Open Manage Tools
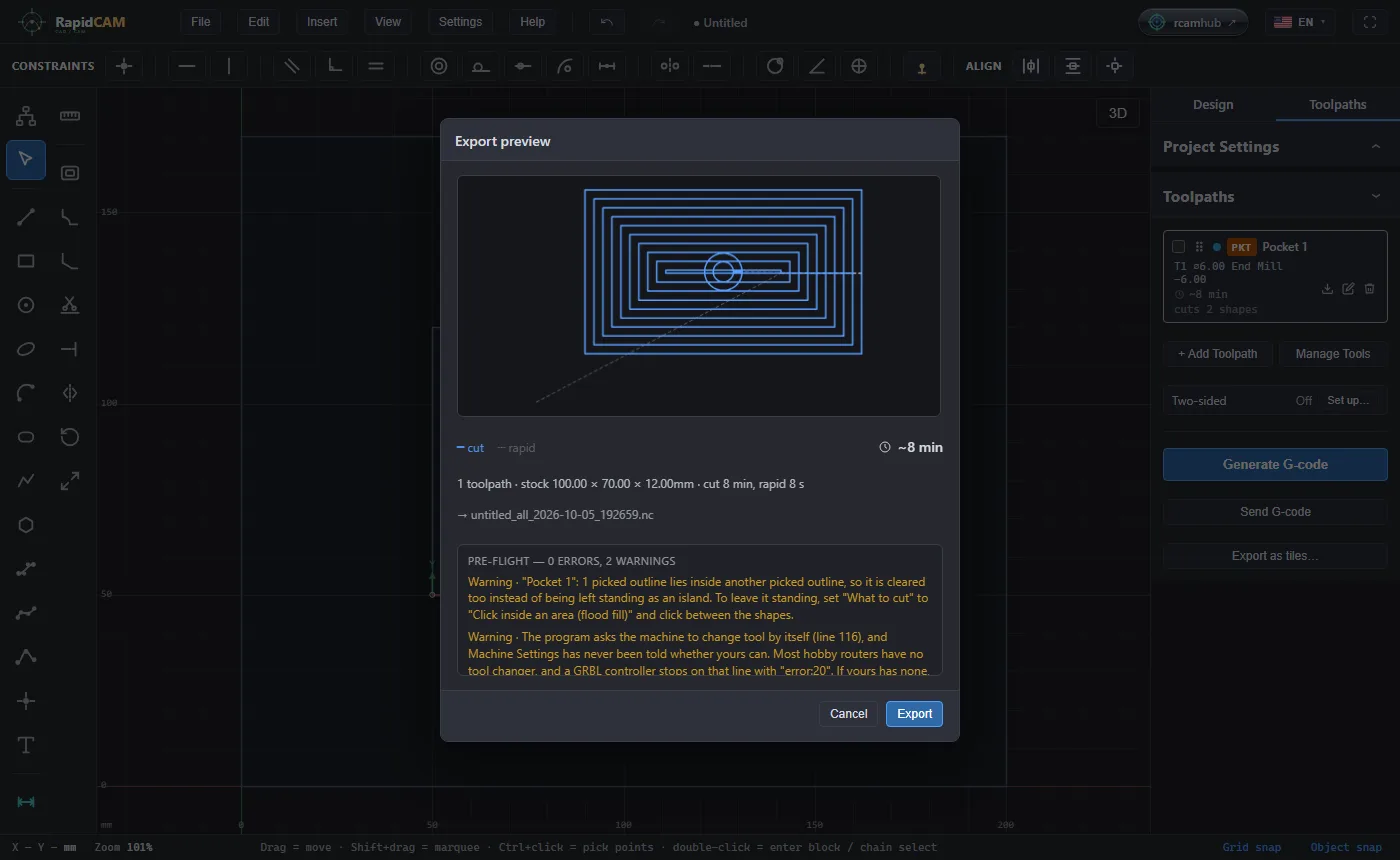This screenshot has height=860, width=1400. coord(1333,354)
